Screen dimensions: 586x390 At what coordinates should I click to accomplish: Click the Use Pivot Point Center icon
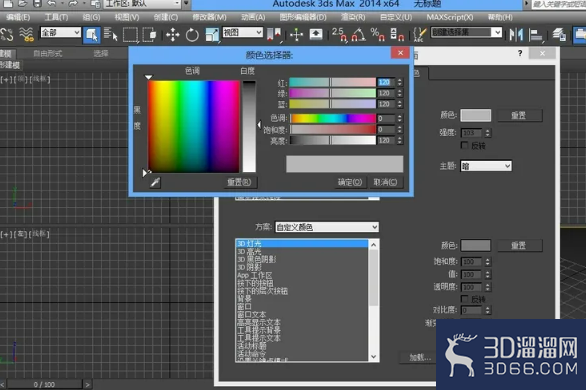274,34
